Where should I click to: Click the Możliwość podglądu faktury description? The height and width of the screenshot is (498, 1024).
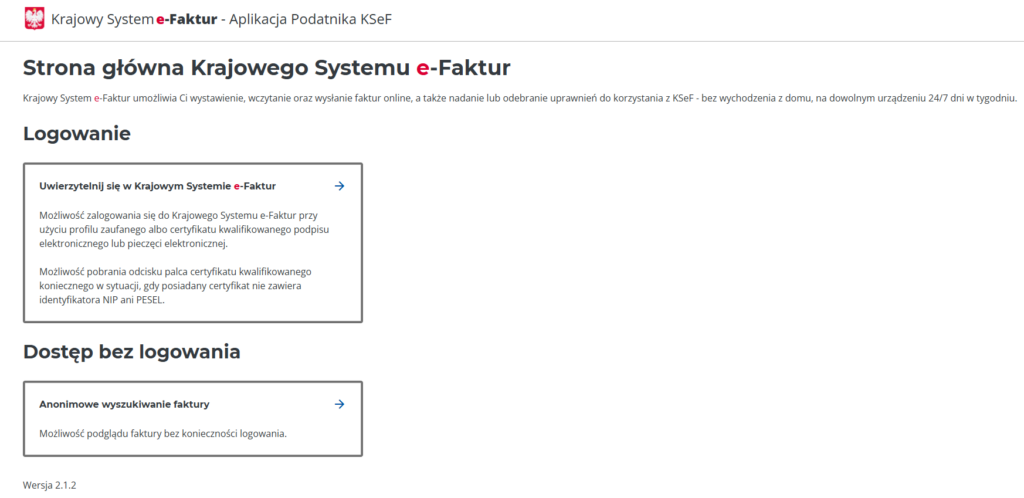(x=162, y=433)
